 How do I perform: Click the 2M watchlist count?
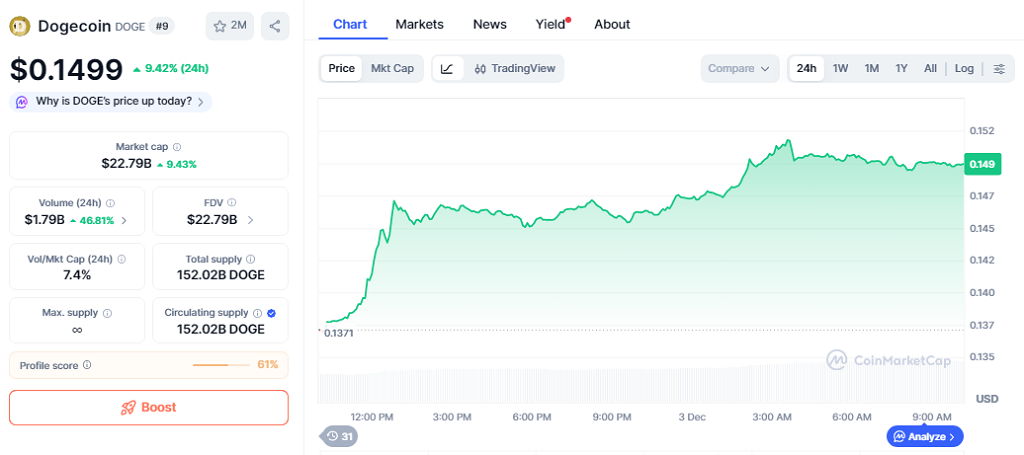click(238, 26)
